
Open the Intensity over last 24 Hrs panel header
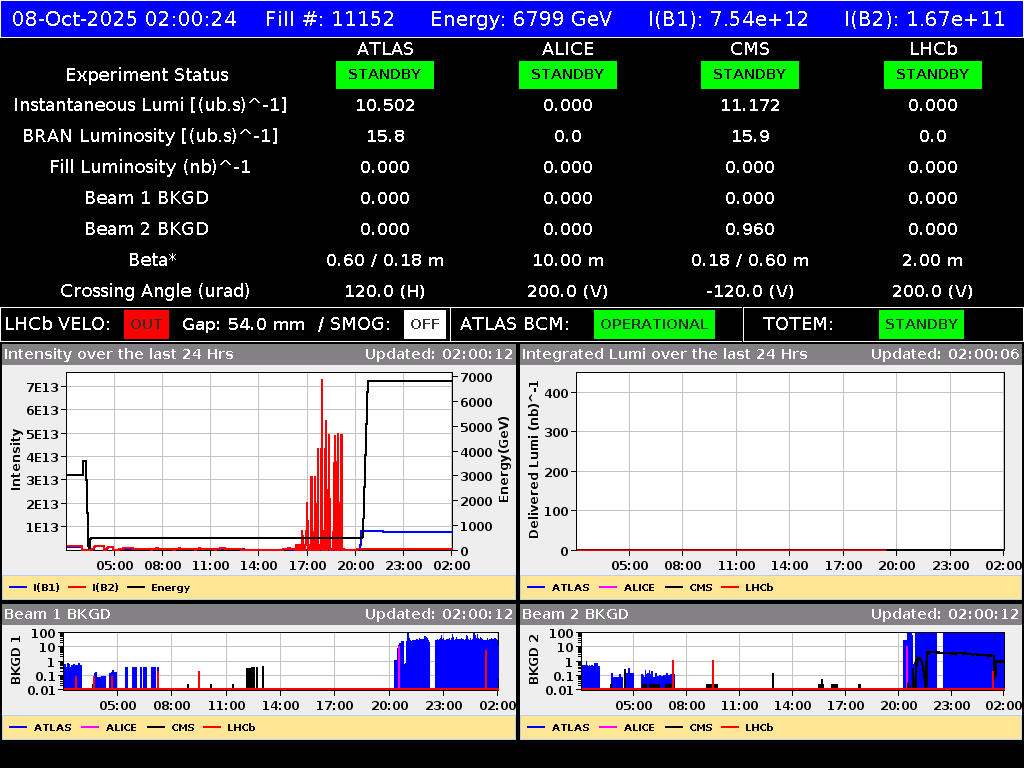[120, 353]
